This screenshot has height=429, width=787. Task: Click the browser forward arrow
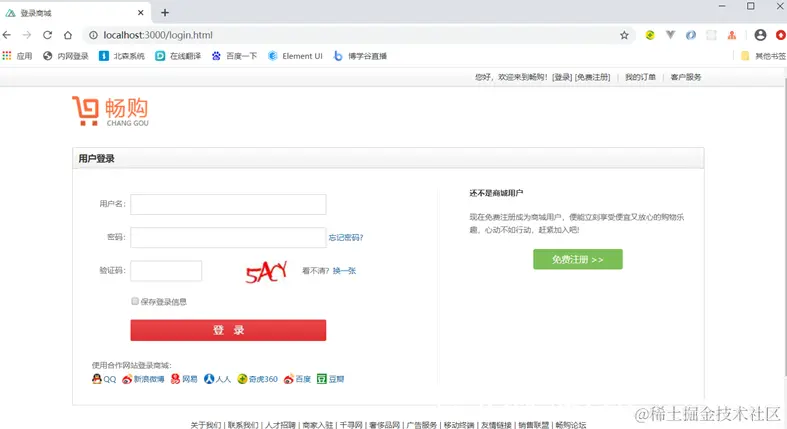[27, 35]
